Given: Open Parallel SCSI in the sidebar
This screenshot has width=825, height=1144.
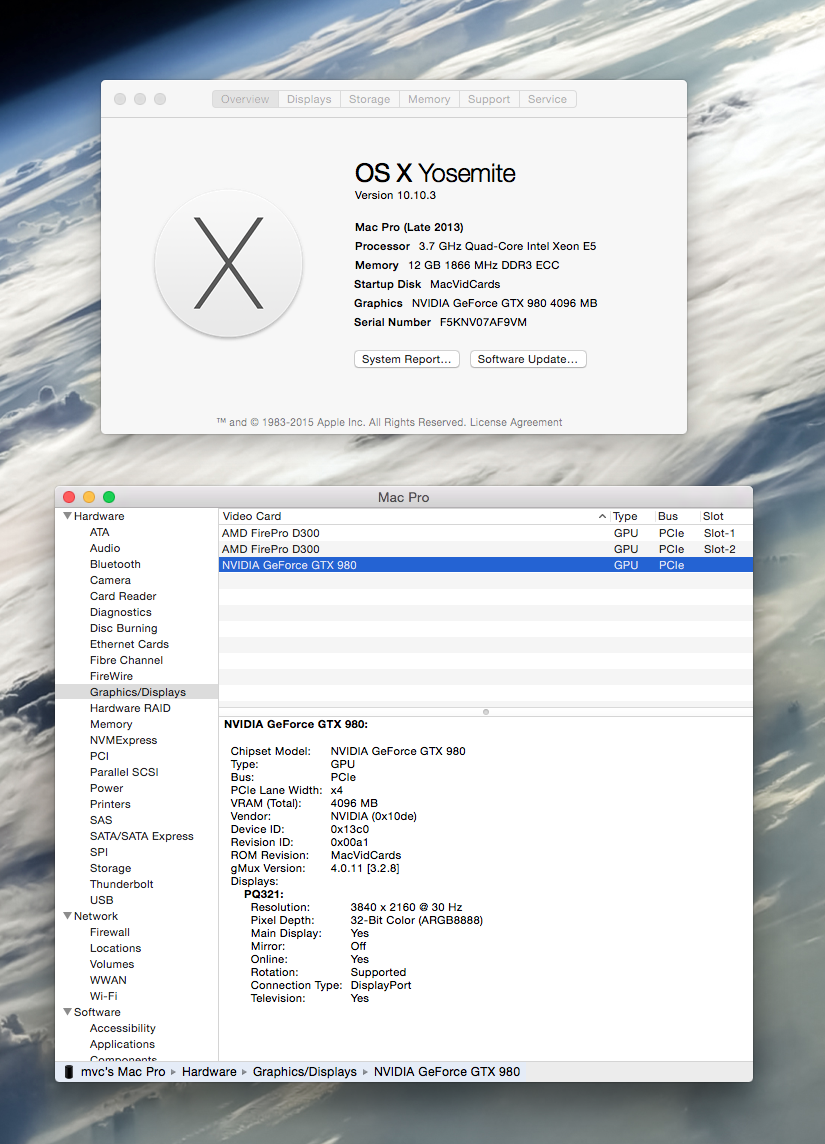Looking at the screenshot, I should coord(124,773).
